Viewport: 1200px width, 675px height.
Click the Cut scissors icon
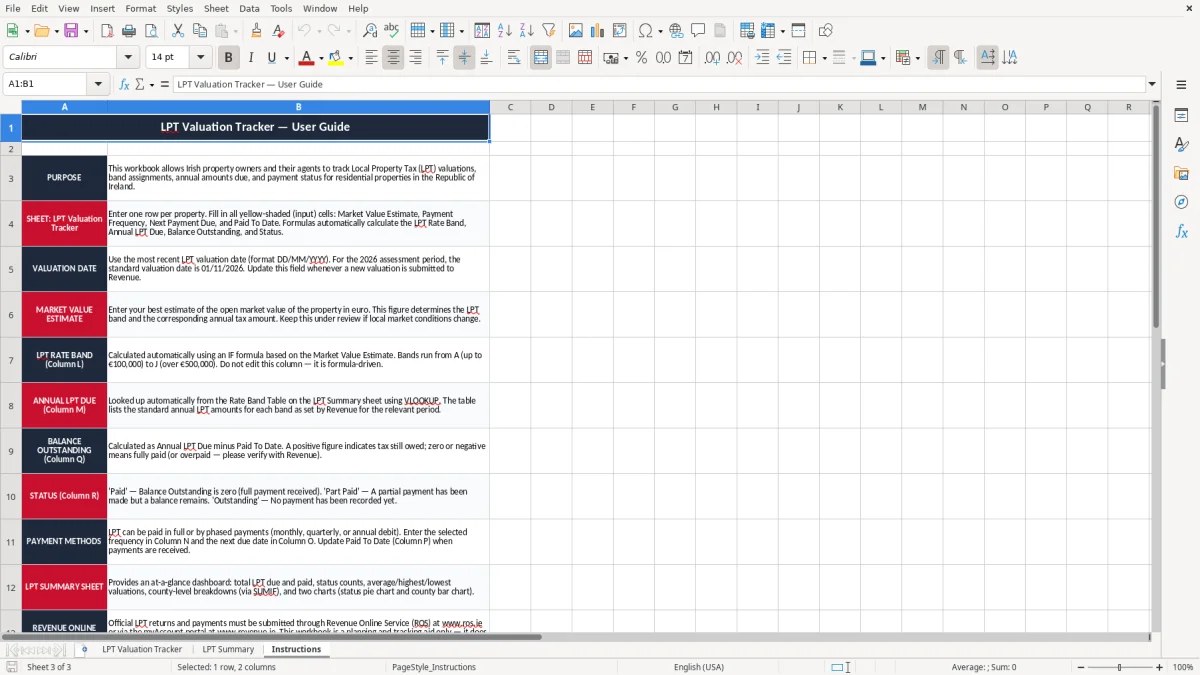(x=178, y=31)
